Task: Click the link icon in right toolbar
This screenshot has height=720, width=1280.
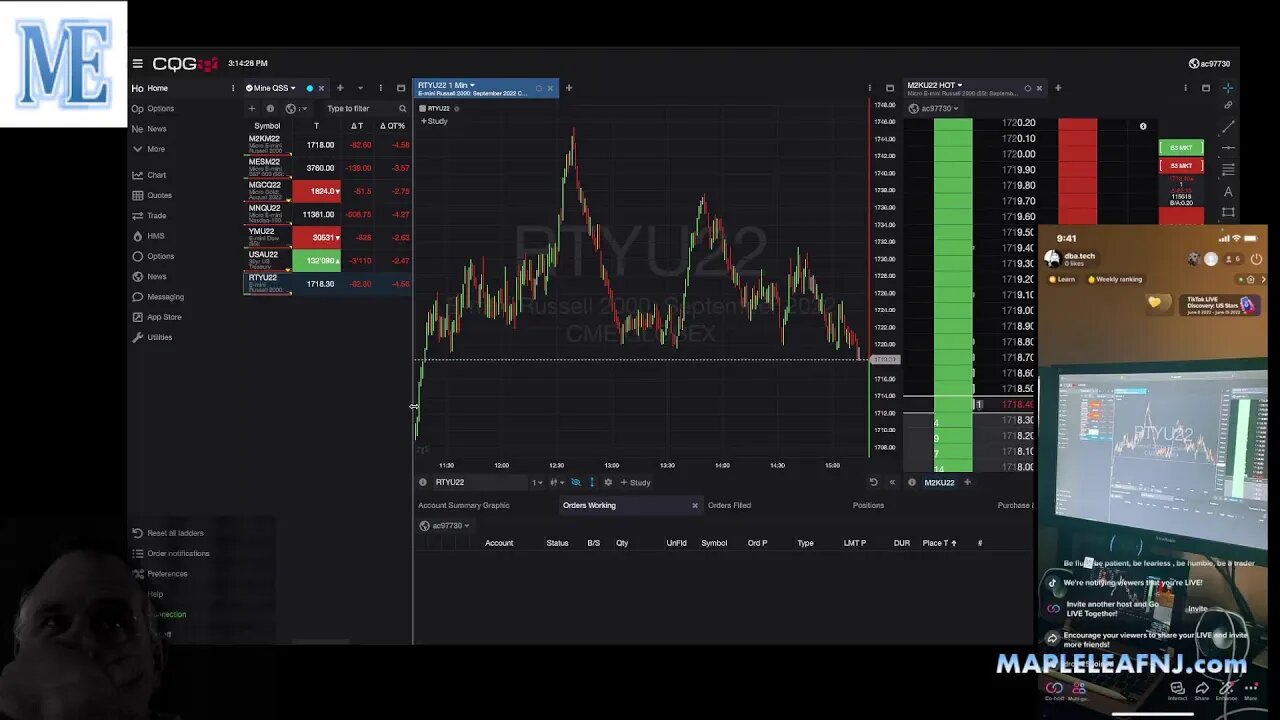Action: tap(1228, 105)
